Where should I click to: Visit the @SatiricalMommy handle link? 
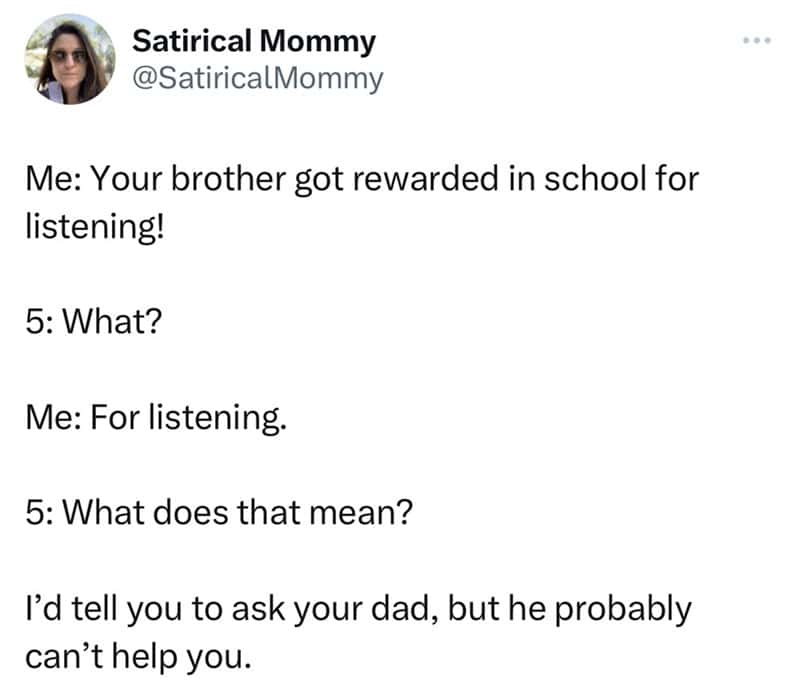pyautogui.click(x=257, y=78)
